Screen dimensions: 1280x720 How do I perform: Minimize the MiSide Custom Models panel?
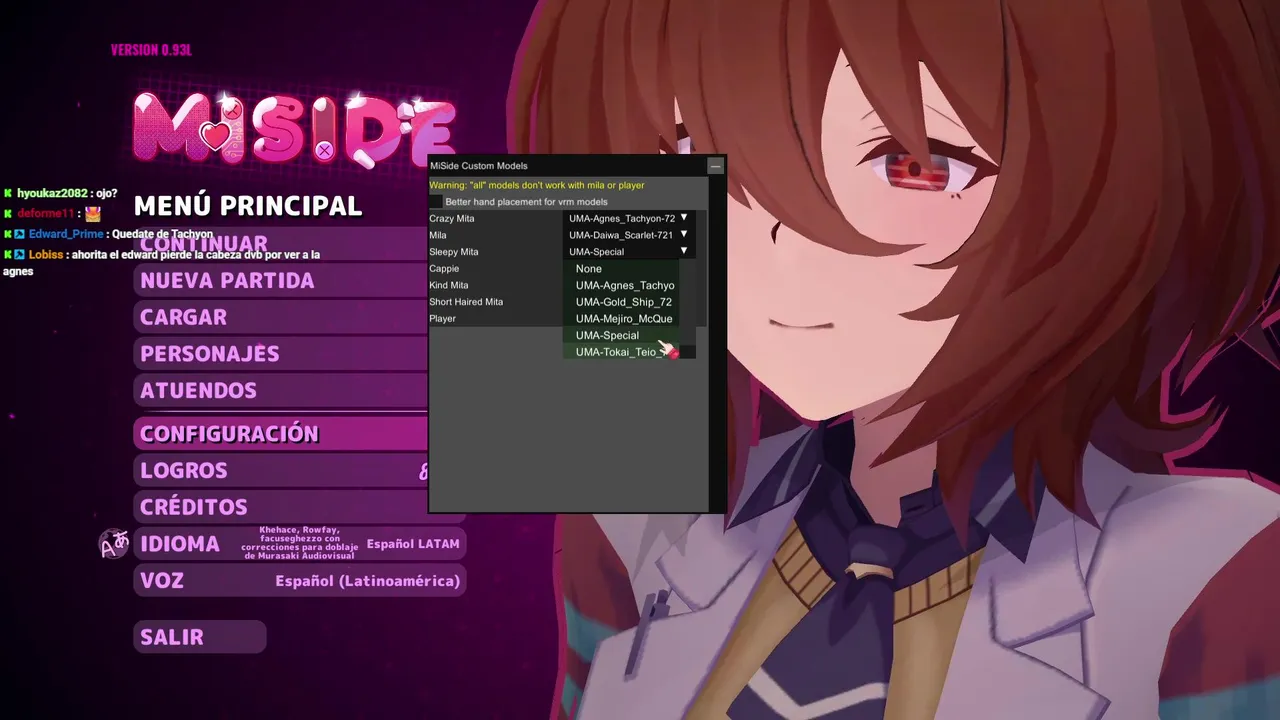pos(715,166)
